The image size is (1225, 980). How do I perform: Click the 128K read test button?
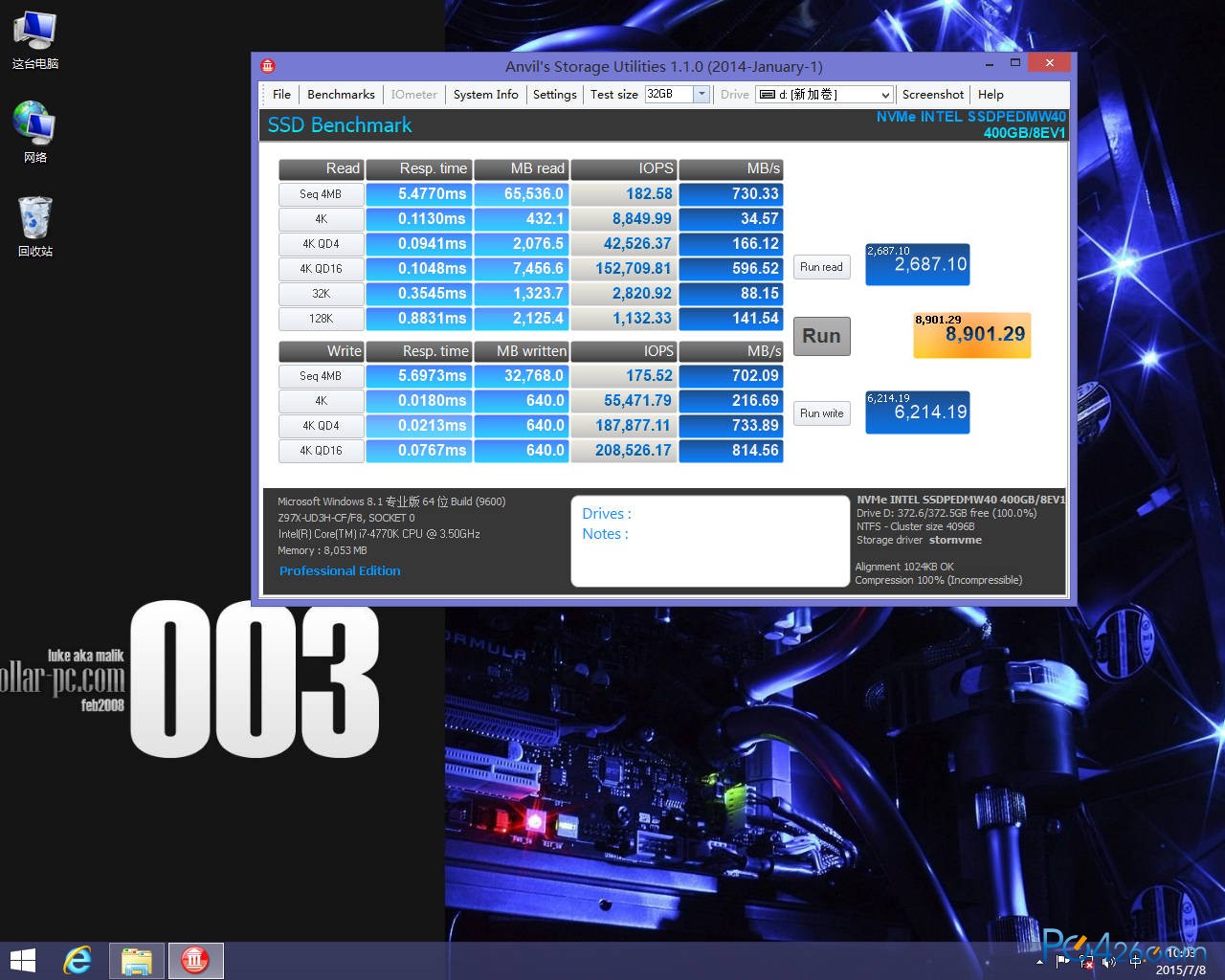[321, 319]
